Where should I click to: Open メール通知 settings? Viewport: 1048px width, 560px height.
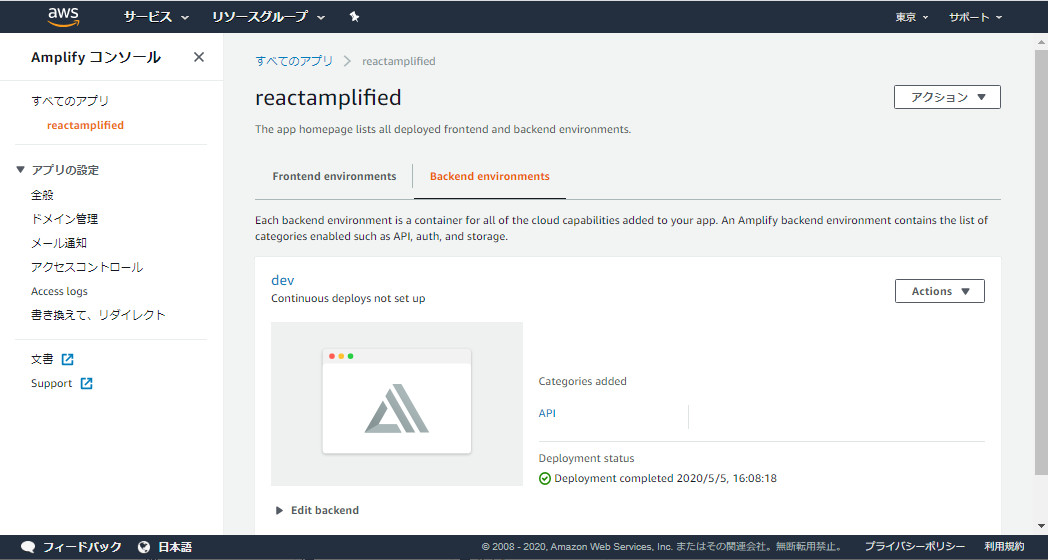[x=59, y=243]
